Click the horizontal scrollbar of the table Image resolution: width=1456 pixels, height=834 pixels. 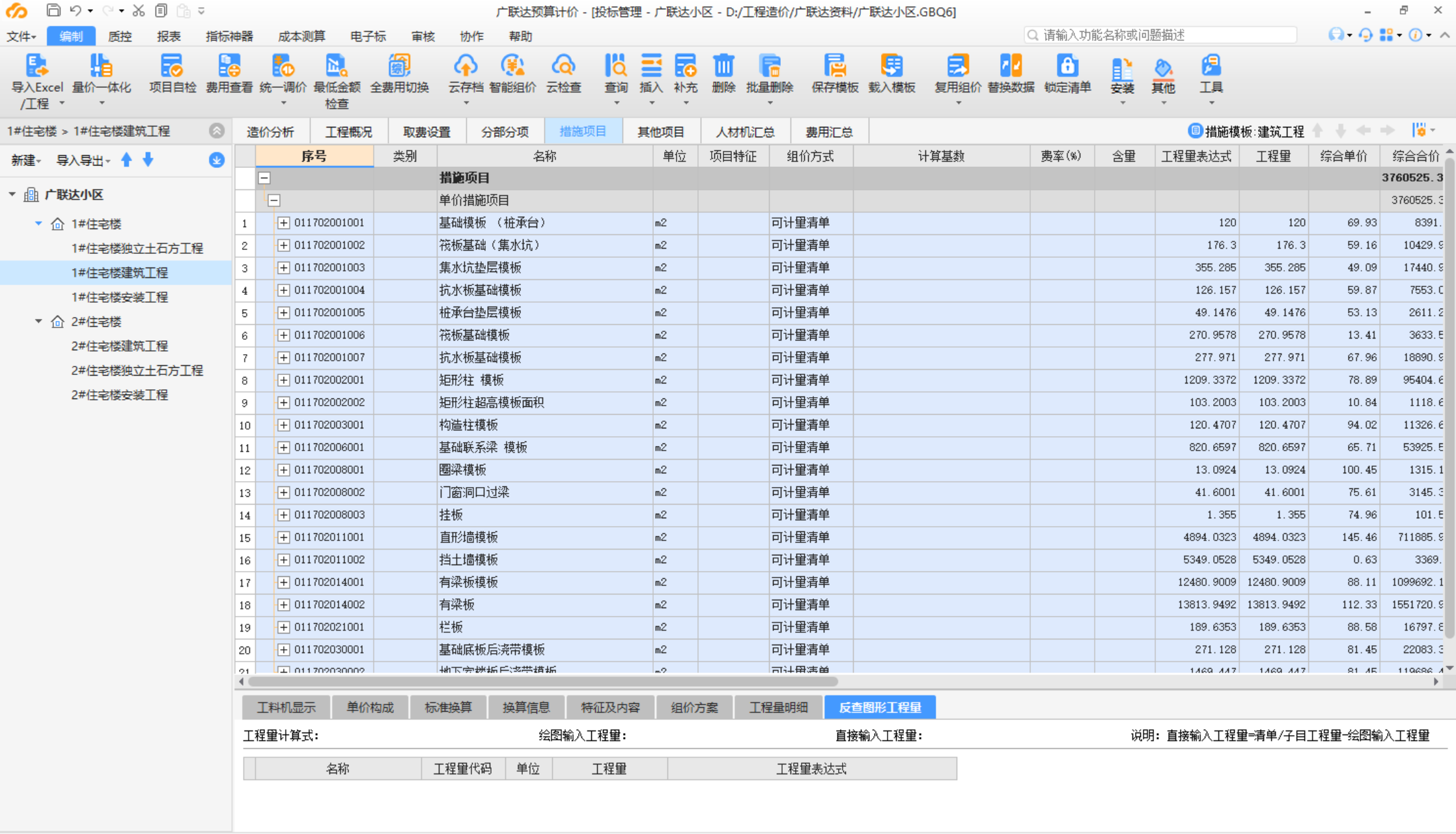coord(542,682)
